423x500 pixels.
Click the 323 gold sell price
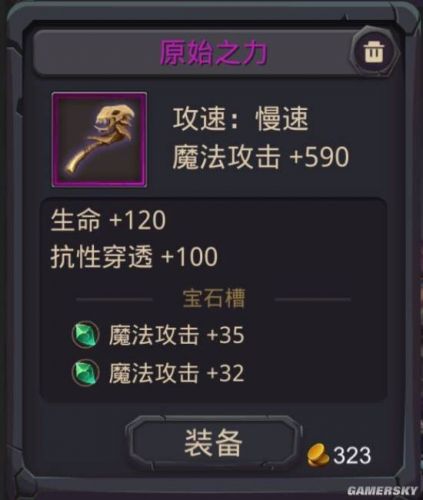[x=352, y=455]
